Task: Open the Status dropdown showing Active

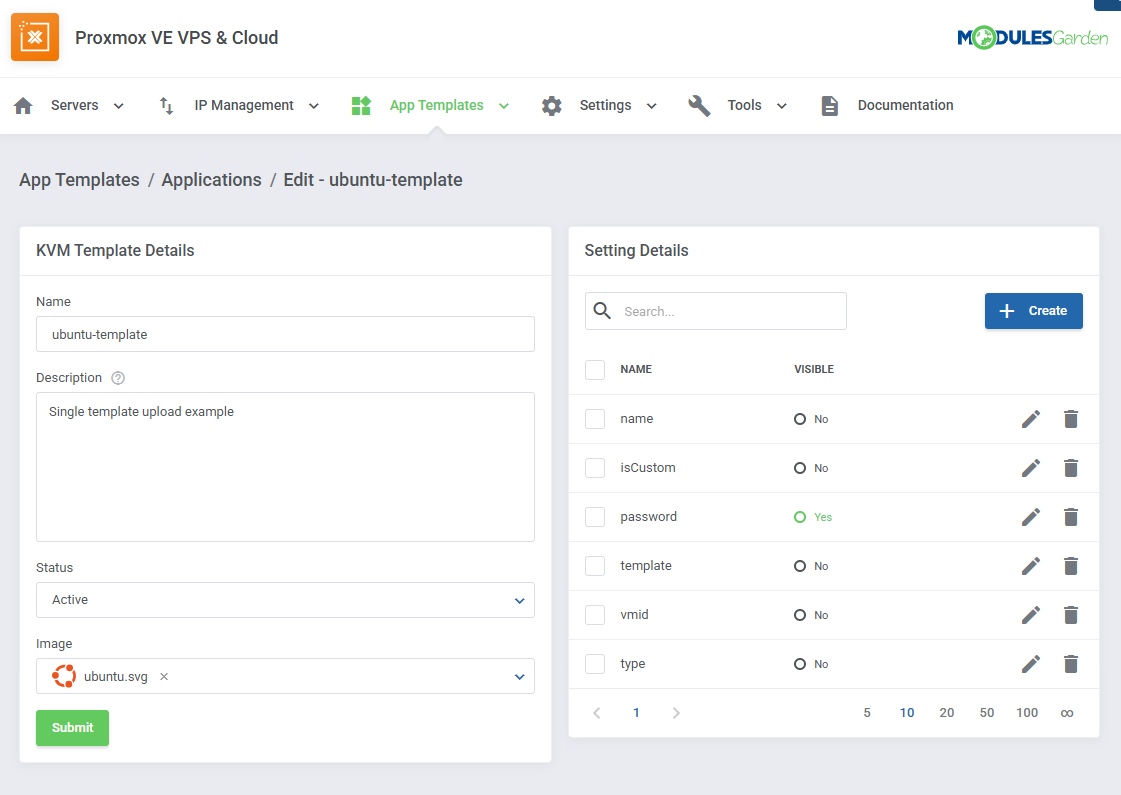Action: pos(285,600)
